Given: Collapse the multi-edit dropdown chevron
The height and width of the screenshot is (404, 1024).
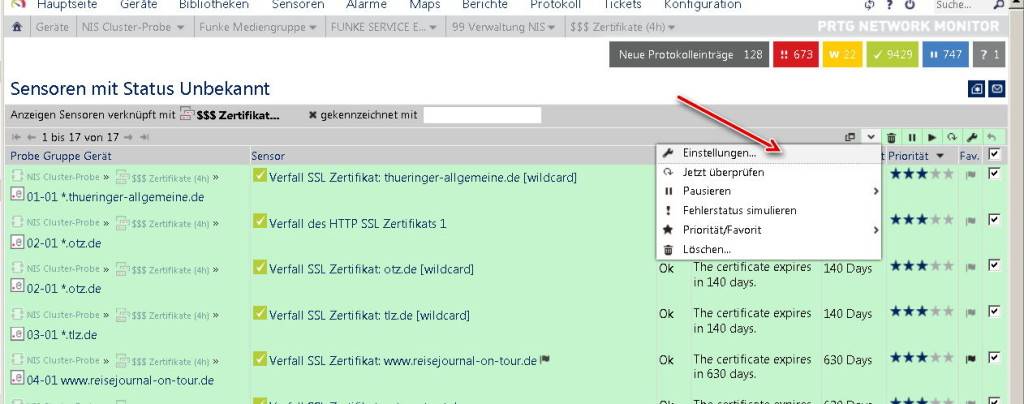Looking at the screenshot, I should 871,137.
